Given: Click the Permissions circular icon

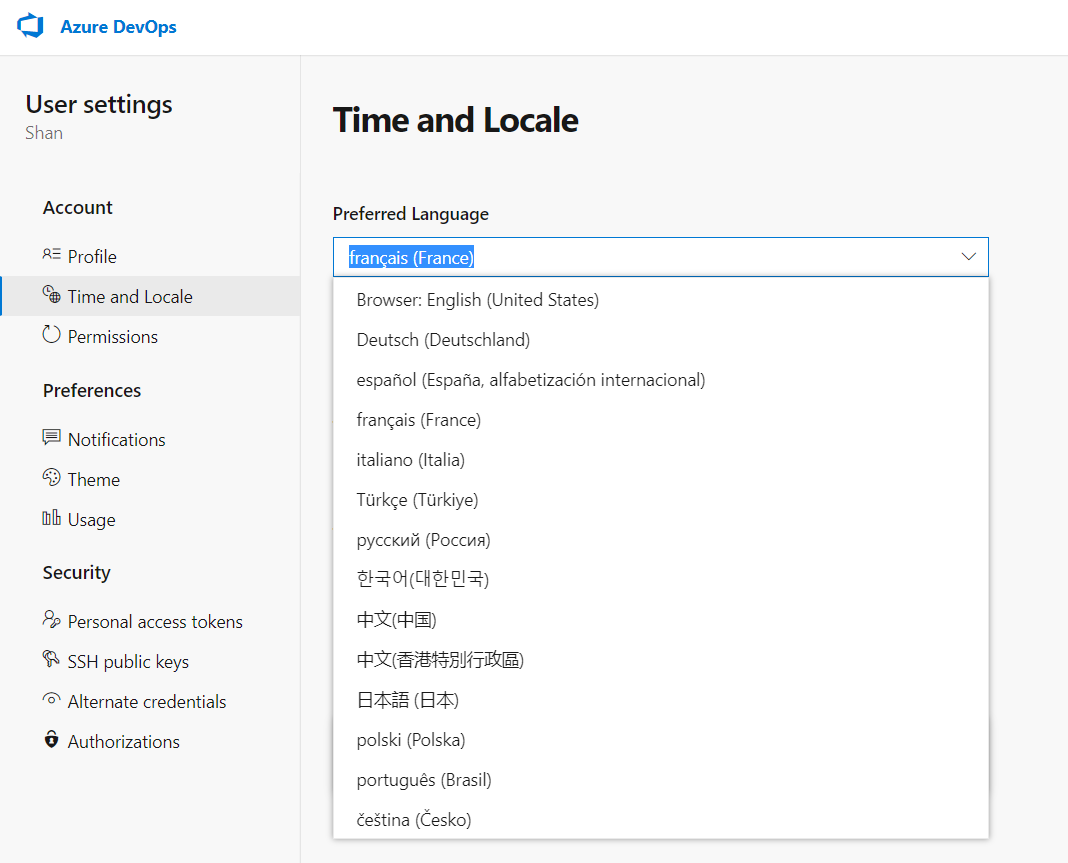Looking at the screenshot, I should [51, 334].
